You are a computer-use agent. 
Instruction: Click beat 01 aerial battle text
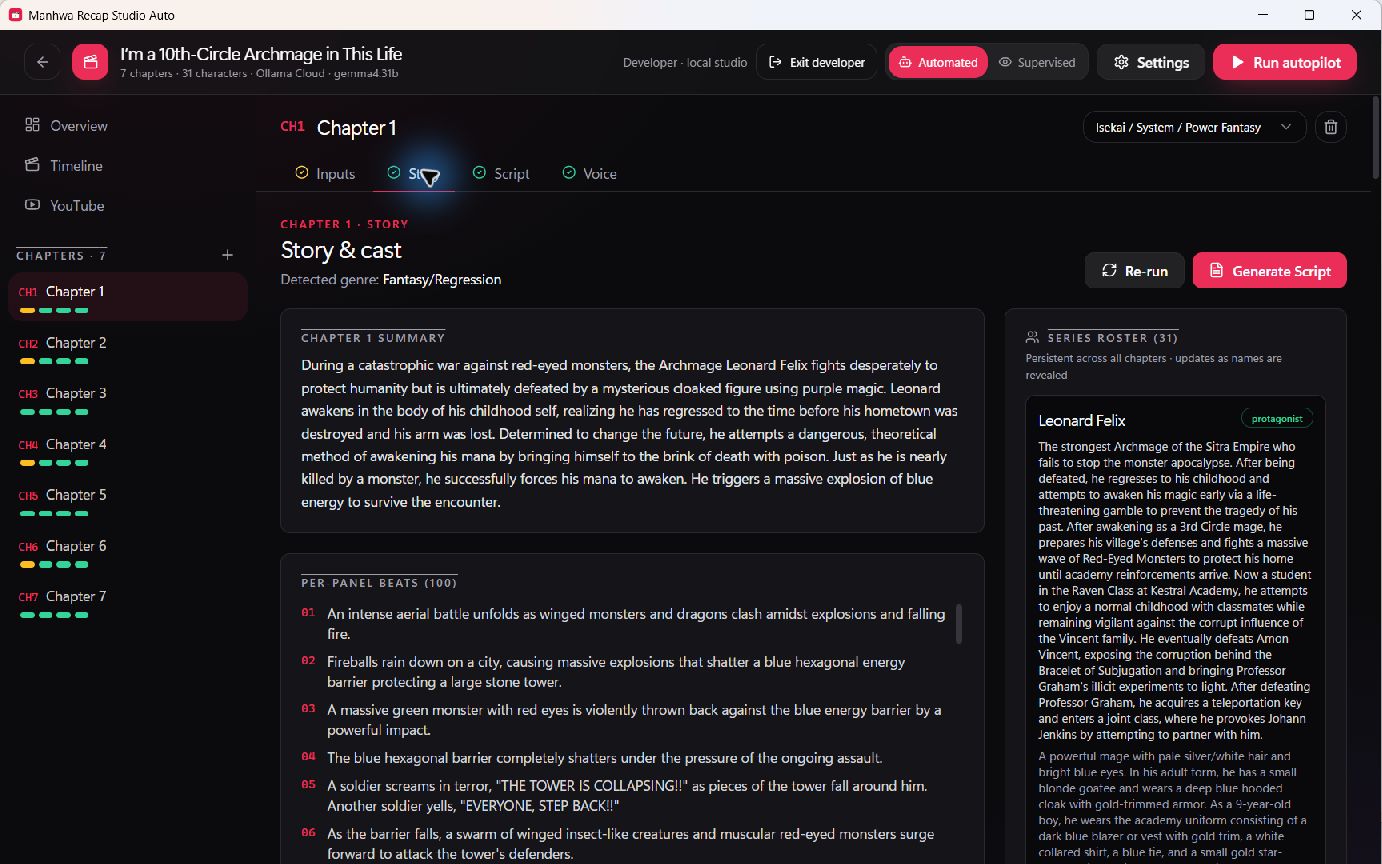pos(636,624)
